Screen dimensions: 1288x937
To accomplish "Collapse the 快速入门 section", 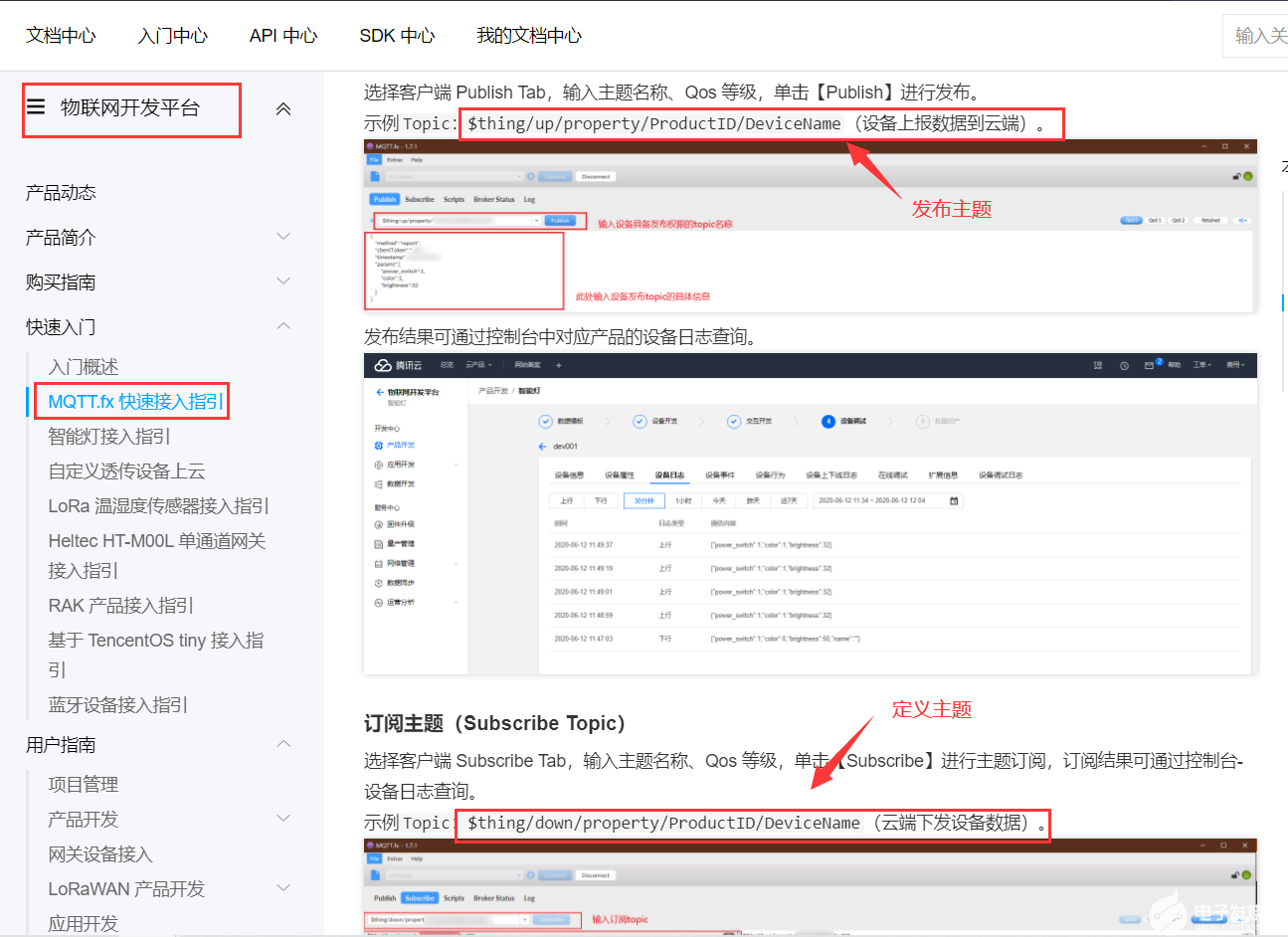I will point(283,326).
